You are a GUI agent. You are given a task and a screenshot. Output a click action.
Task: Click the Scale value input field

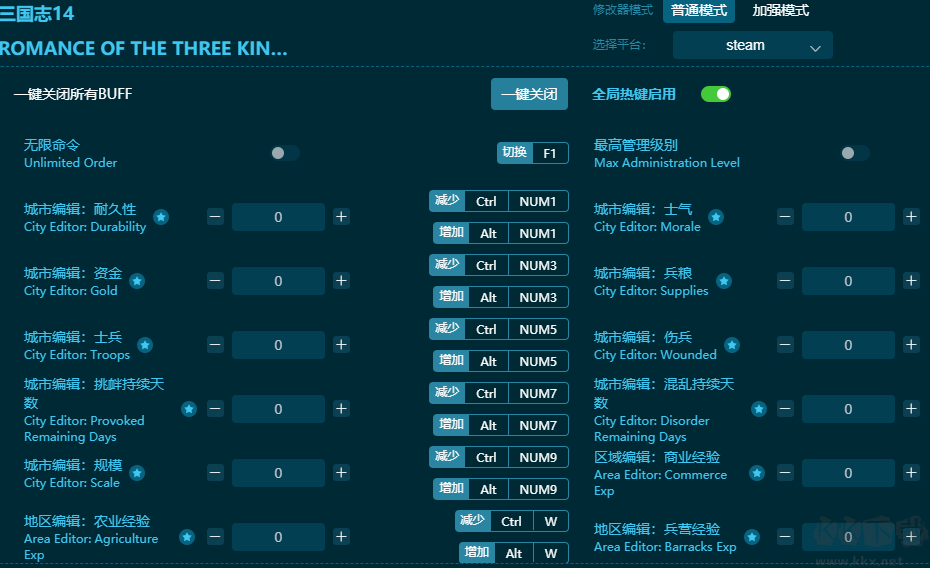278,473
